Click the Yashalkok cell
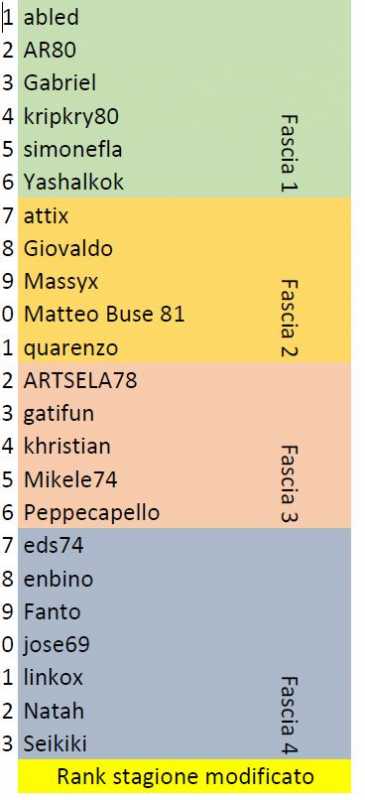The image size is (365, 800). [74, 182]
